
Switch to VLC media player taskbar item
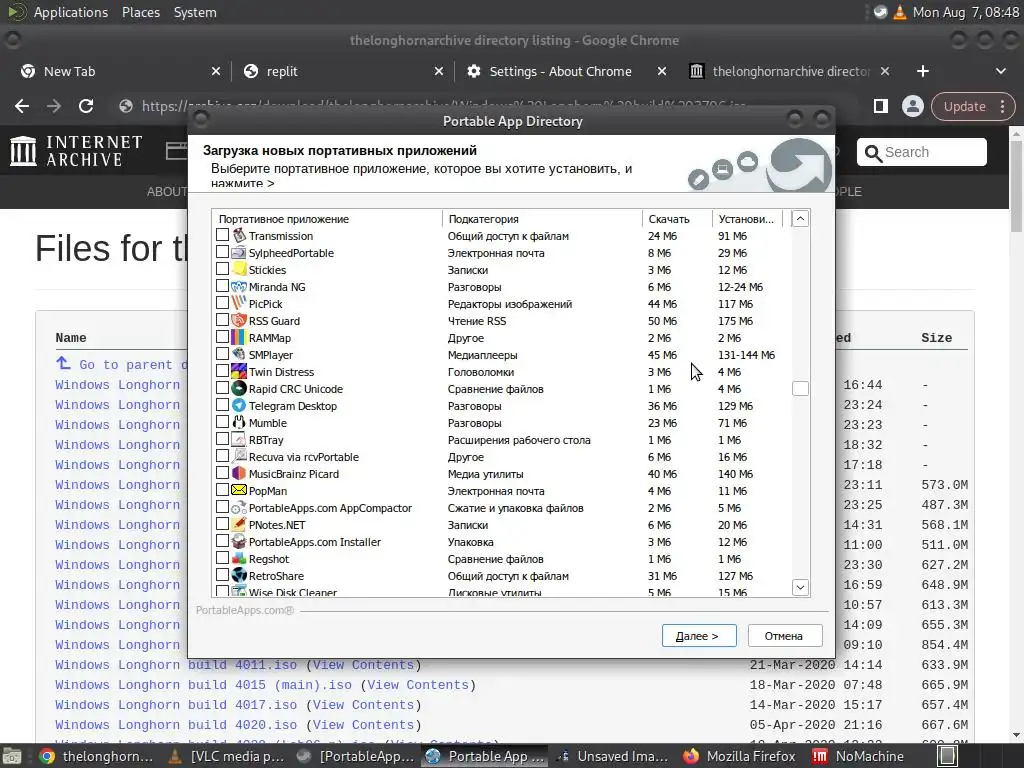click(x=227, y=756)
